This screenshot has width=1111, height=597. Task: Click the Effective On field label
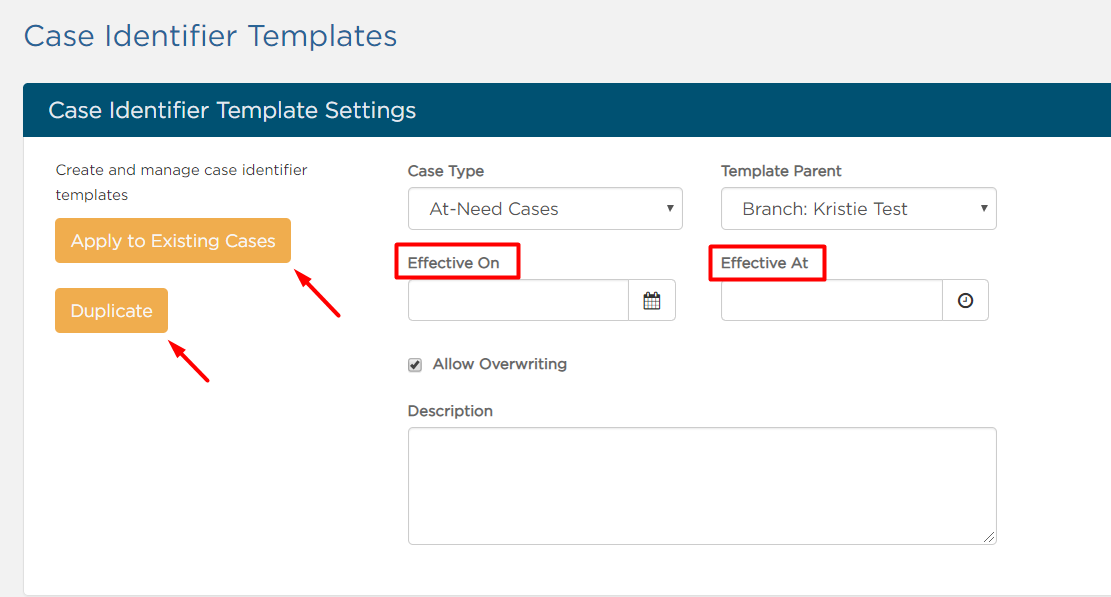click(453, 263)
